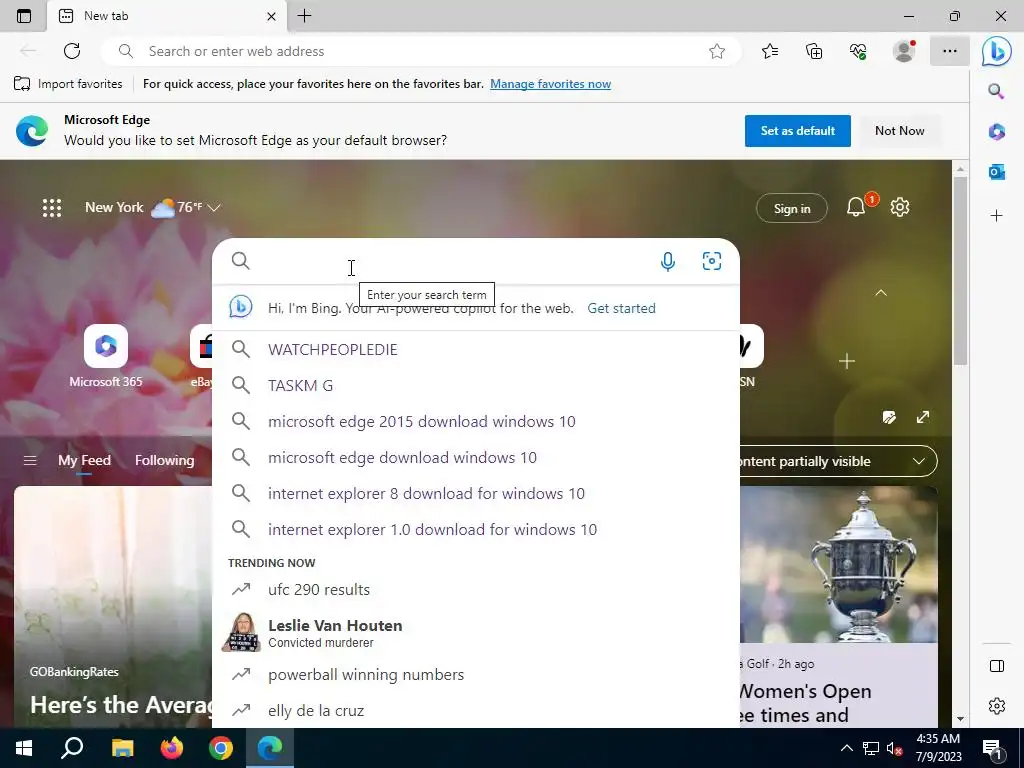Click the page vertical scrollbar thumb

click(960, 271)
